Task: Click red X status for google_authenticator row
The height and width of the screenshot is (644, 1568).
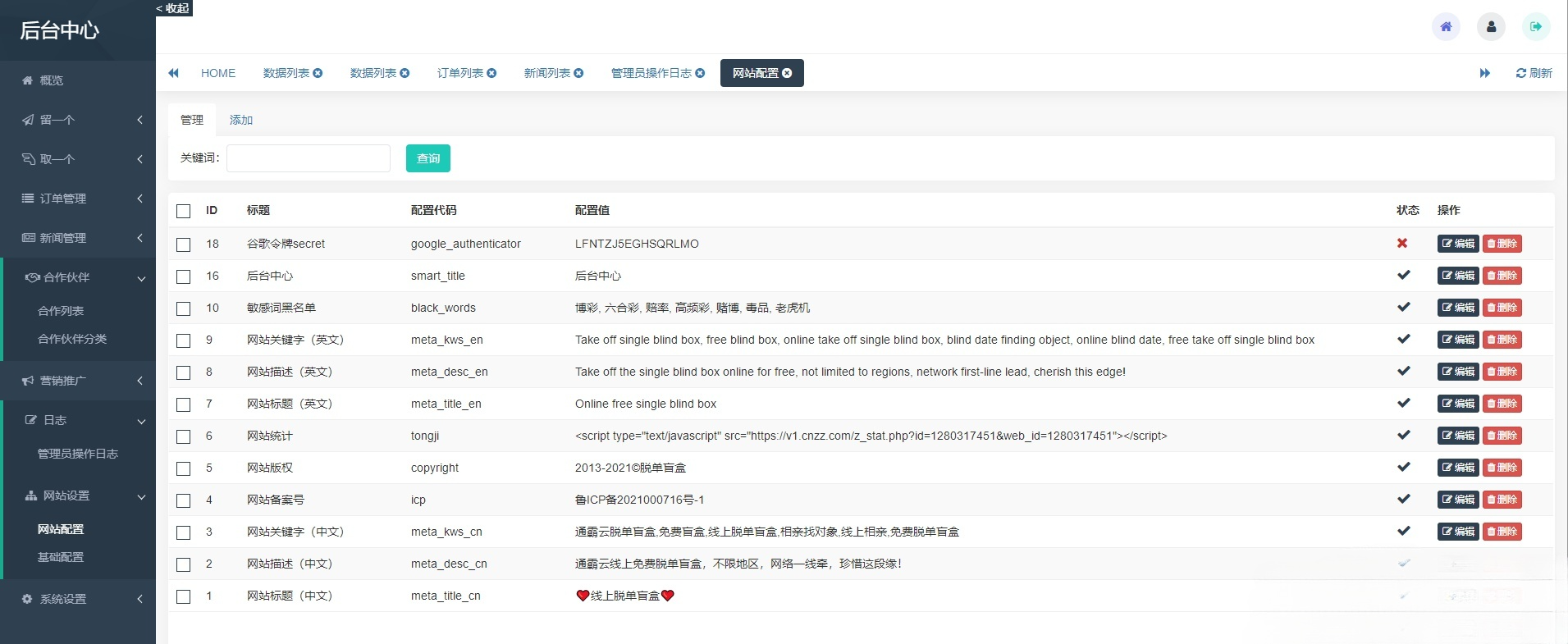Action: [x=1402, y=244]
